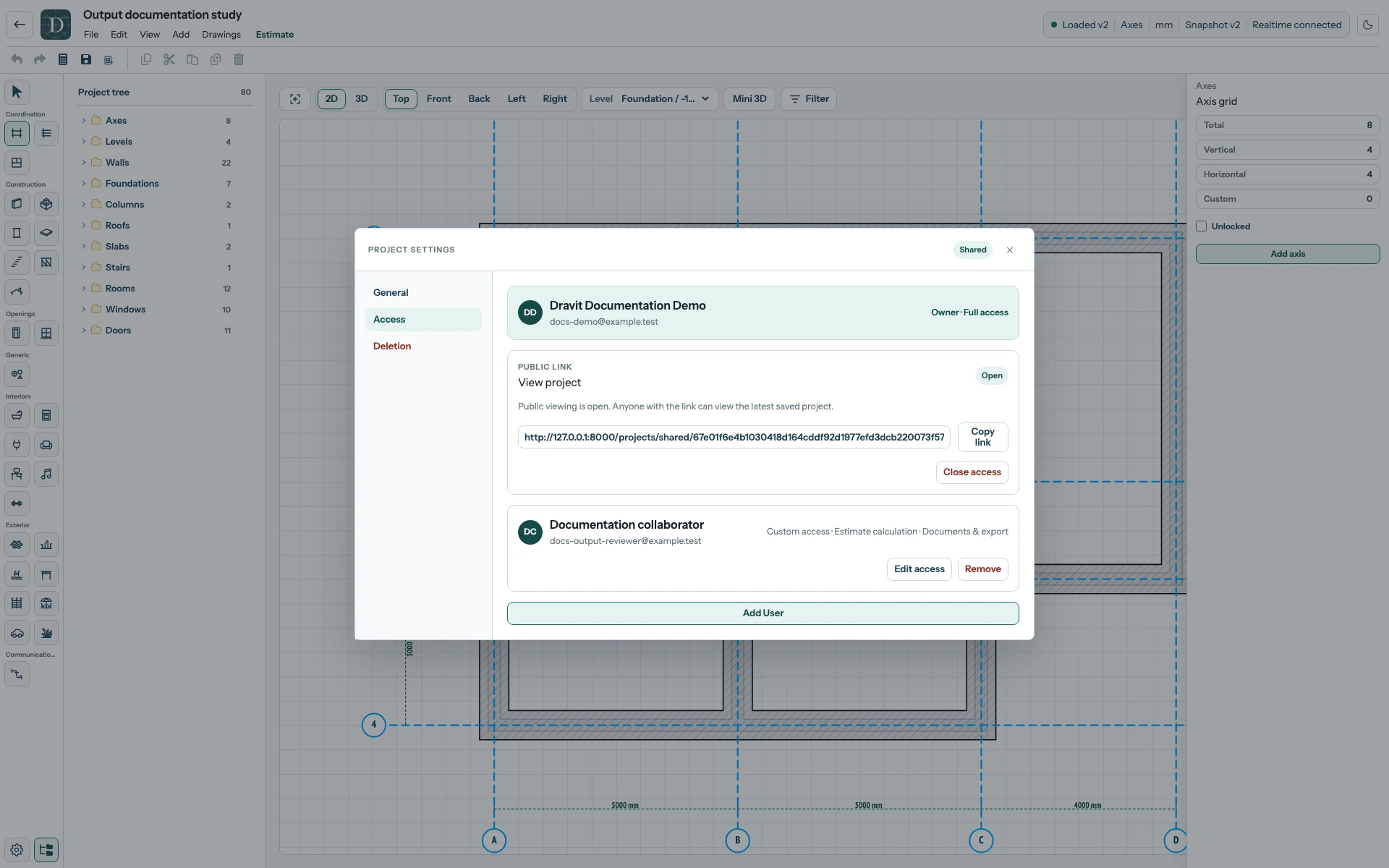
Task: Activate the axis grid tool under Coordination
Action: (17, 133)
